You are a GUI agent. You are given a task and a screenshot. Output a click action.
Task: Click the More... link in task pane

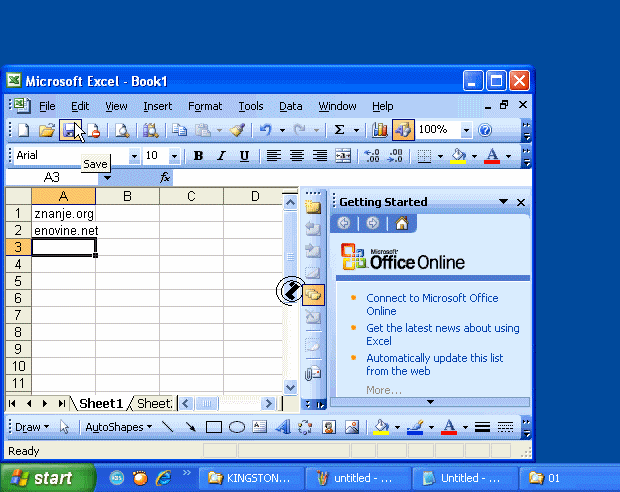(384, 390)
